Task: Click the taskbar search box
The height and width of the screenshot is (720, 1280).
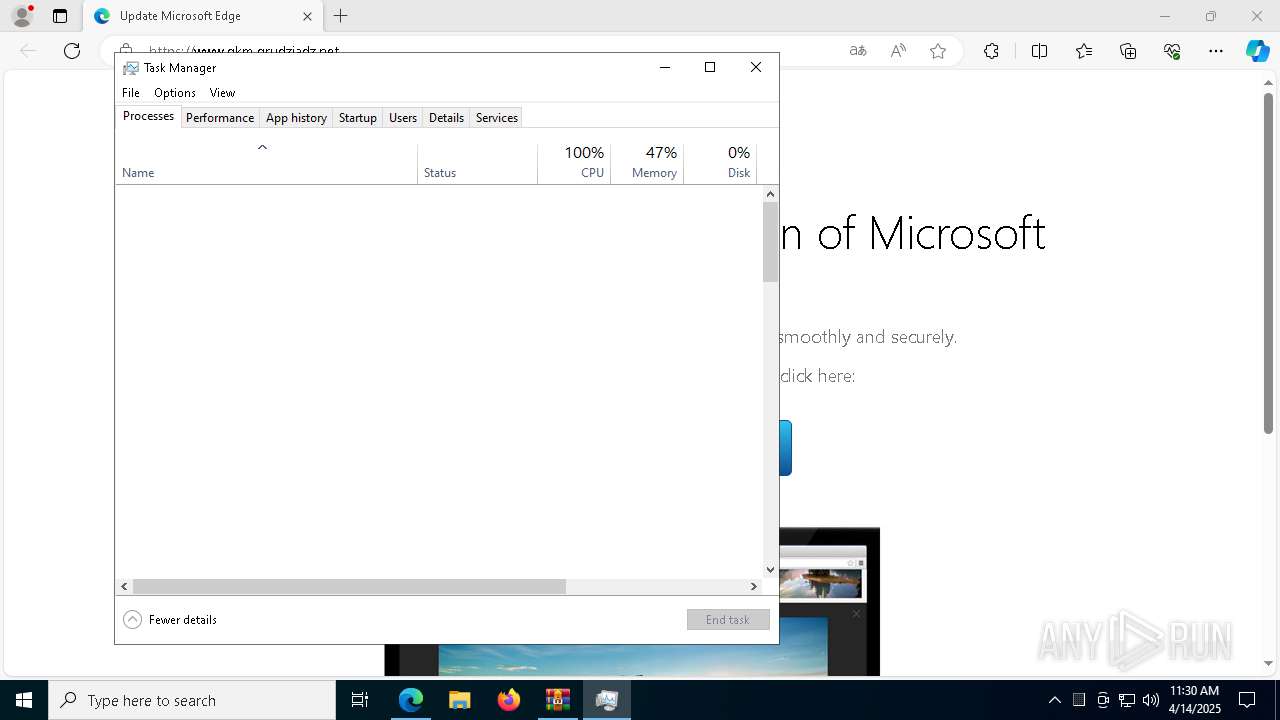Action: (192, 700)
